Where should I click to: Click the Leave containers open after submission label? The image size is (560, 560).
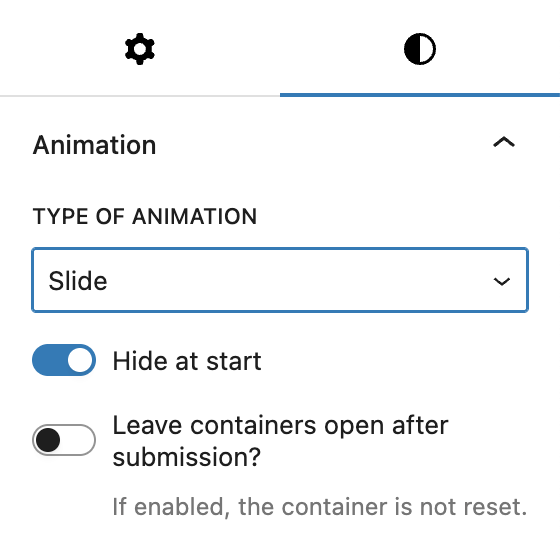tap(280, 441)
